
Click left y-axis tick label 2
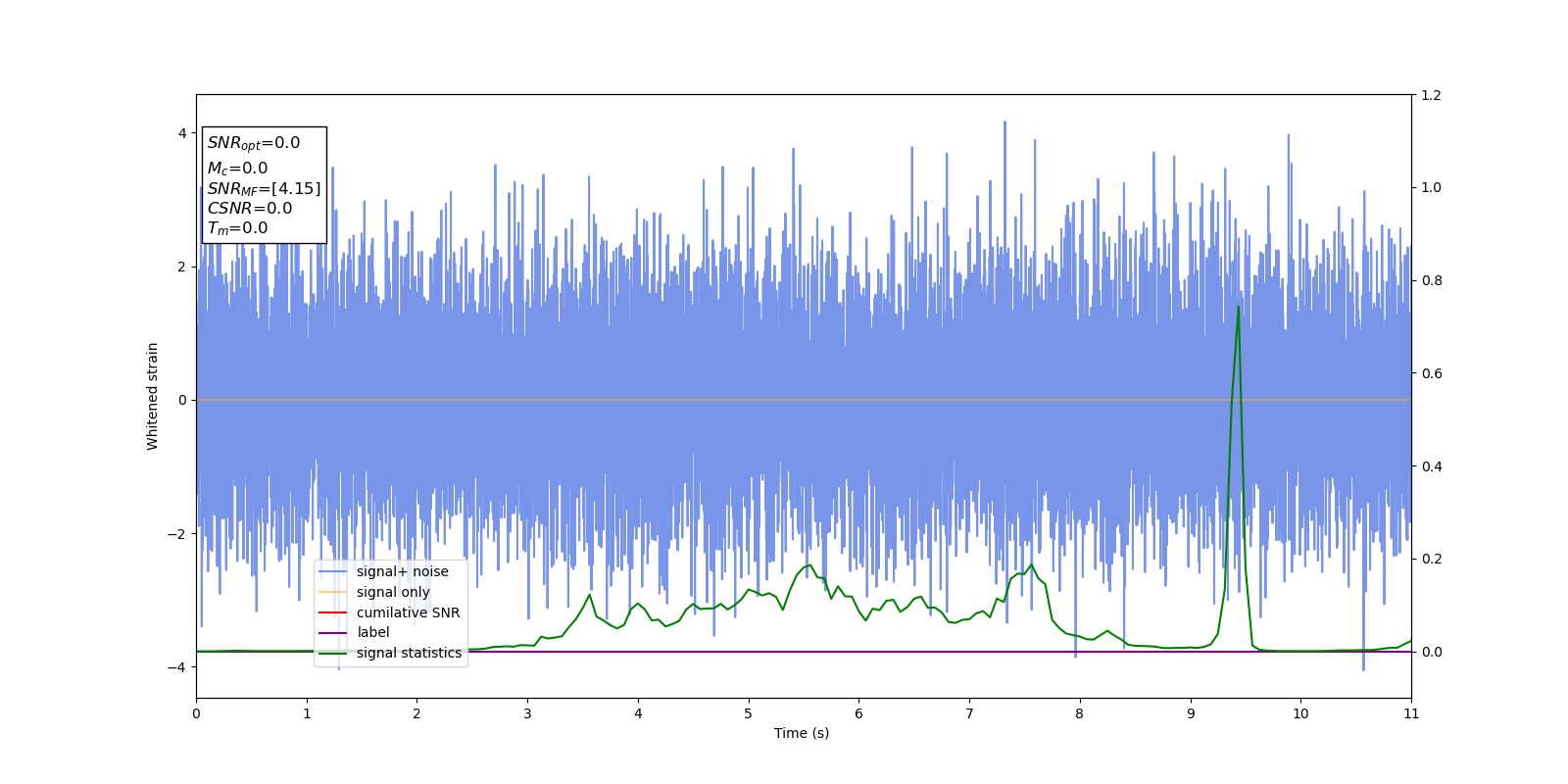181,267
